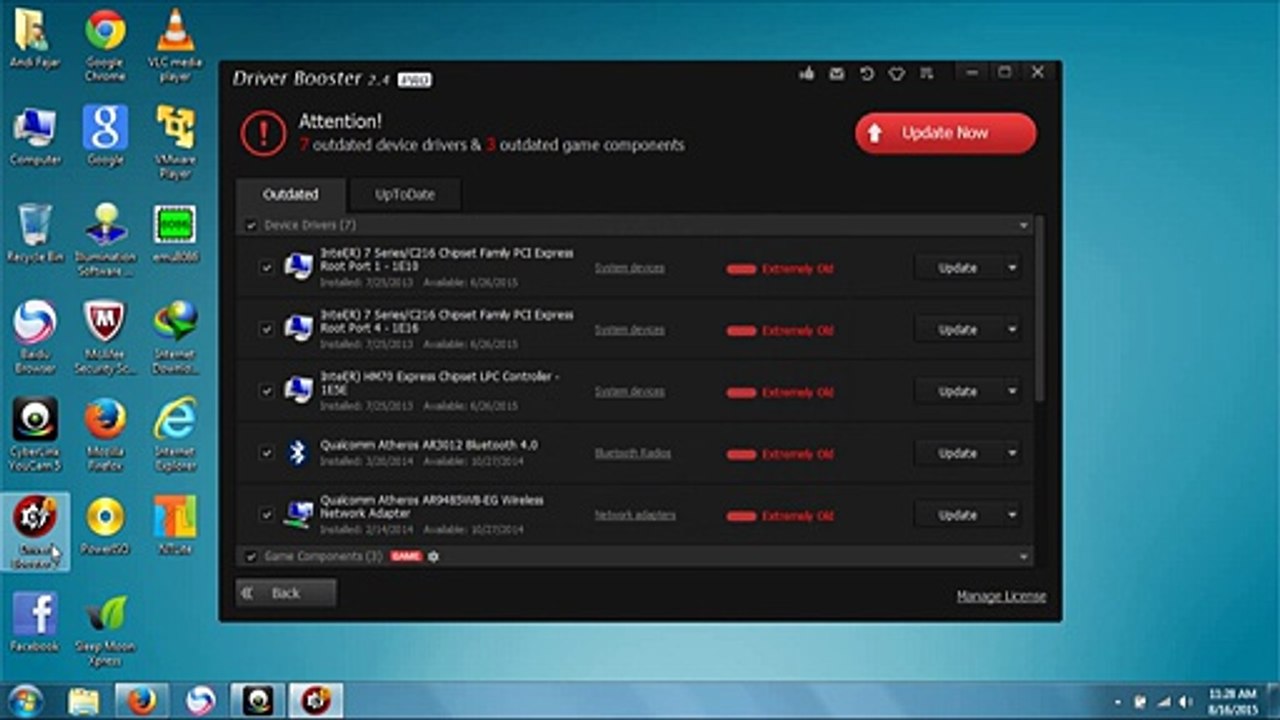1280x720 pixels.
Task: Collapse the Device Drivers section arrow
Action: (1023, 226)
